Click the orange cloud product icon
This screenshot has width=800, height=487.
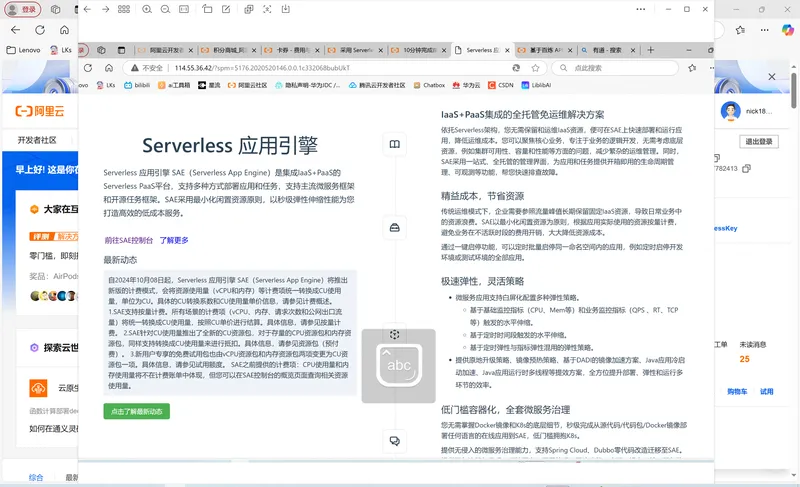click(x=38, y=388)
